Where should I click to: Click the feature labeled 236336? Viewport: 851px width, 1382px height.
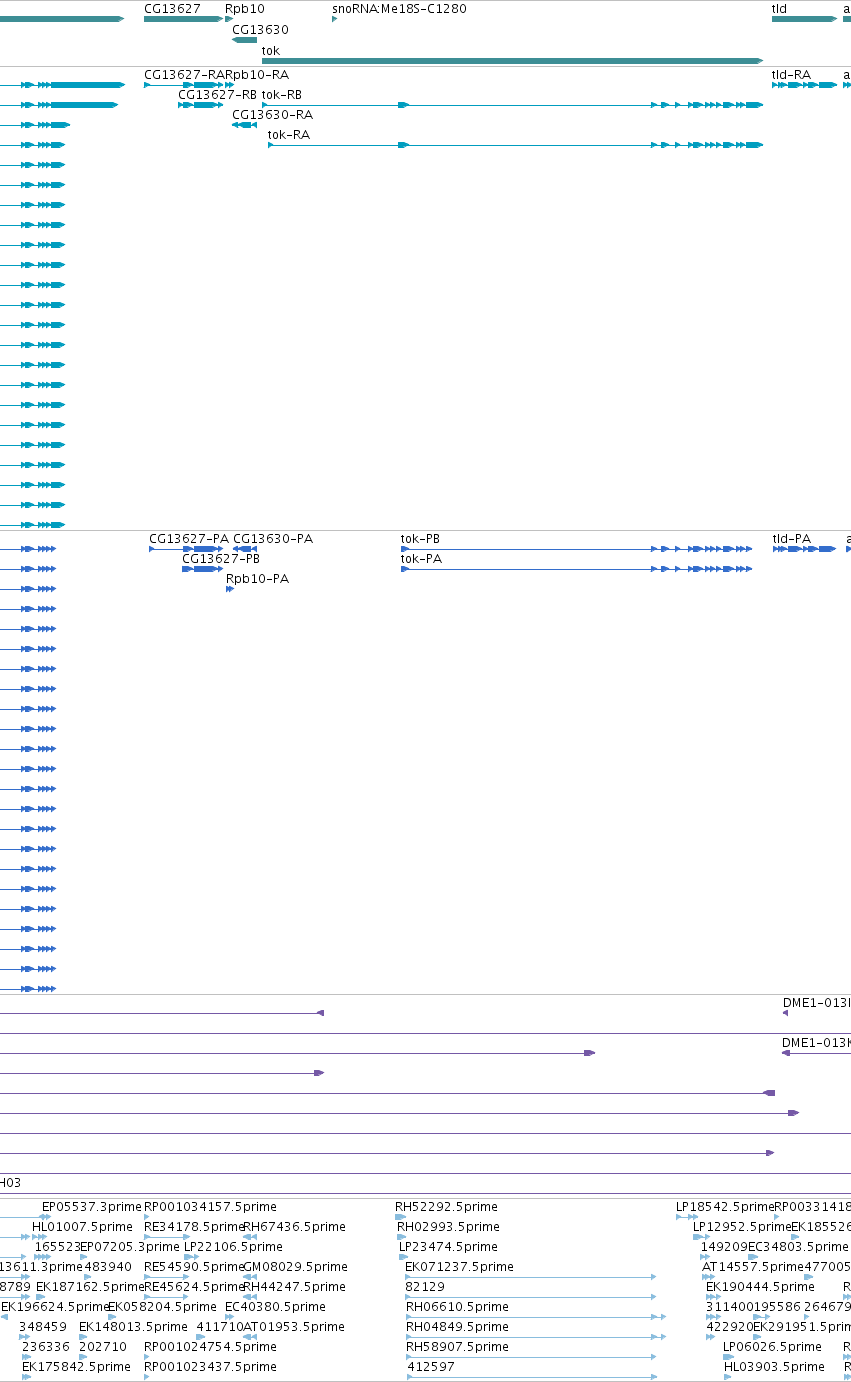[x=45, y=1347]
